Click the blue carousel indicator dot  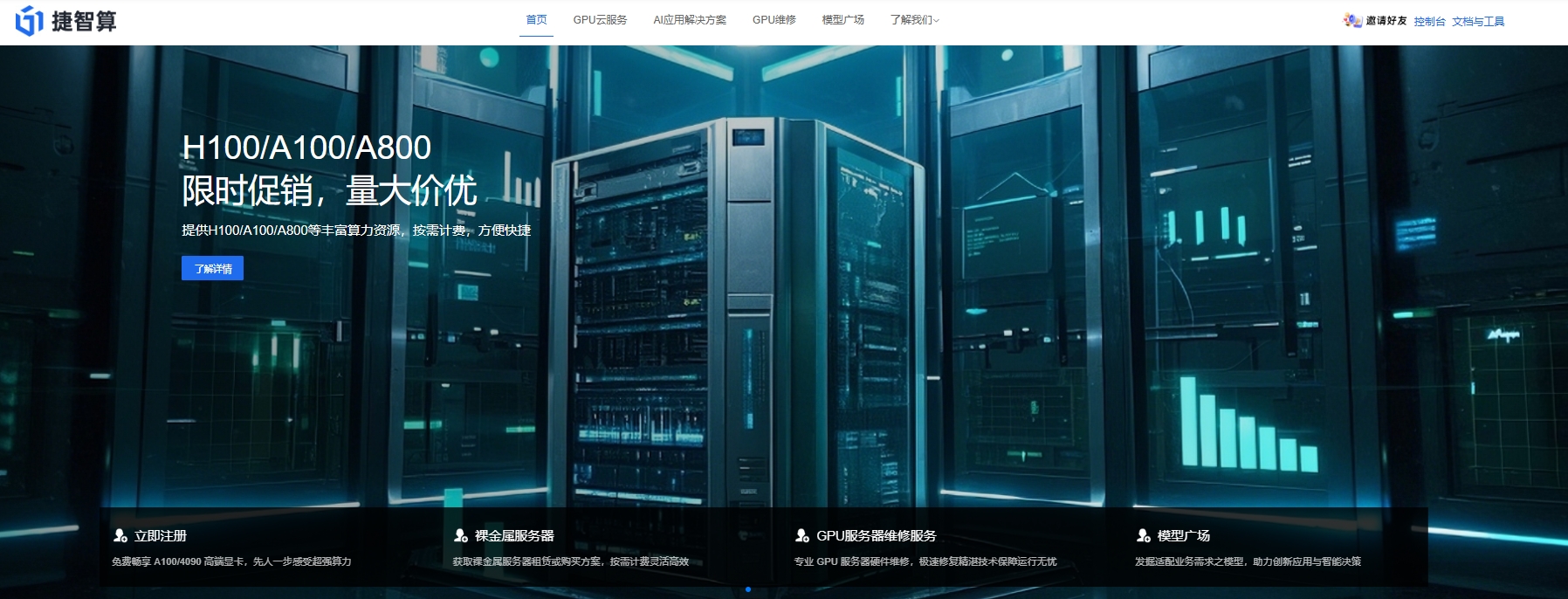(748, 589)
